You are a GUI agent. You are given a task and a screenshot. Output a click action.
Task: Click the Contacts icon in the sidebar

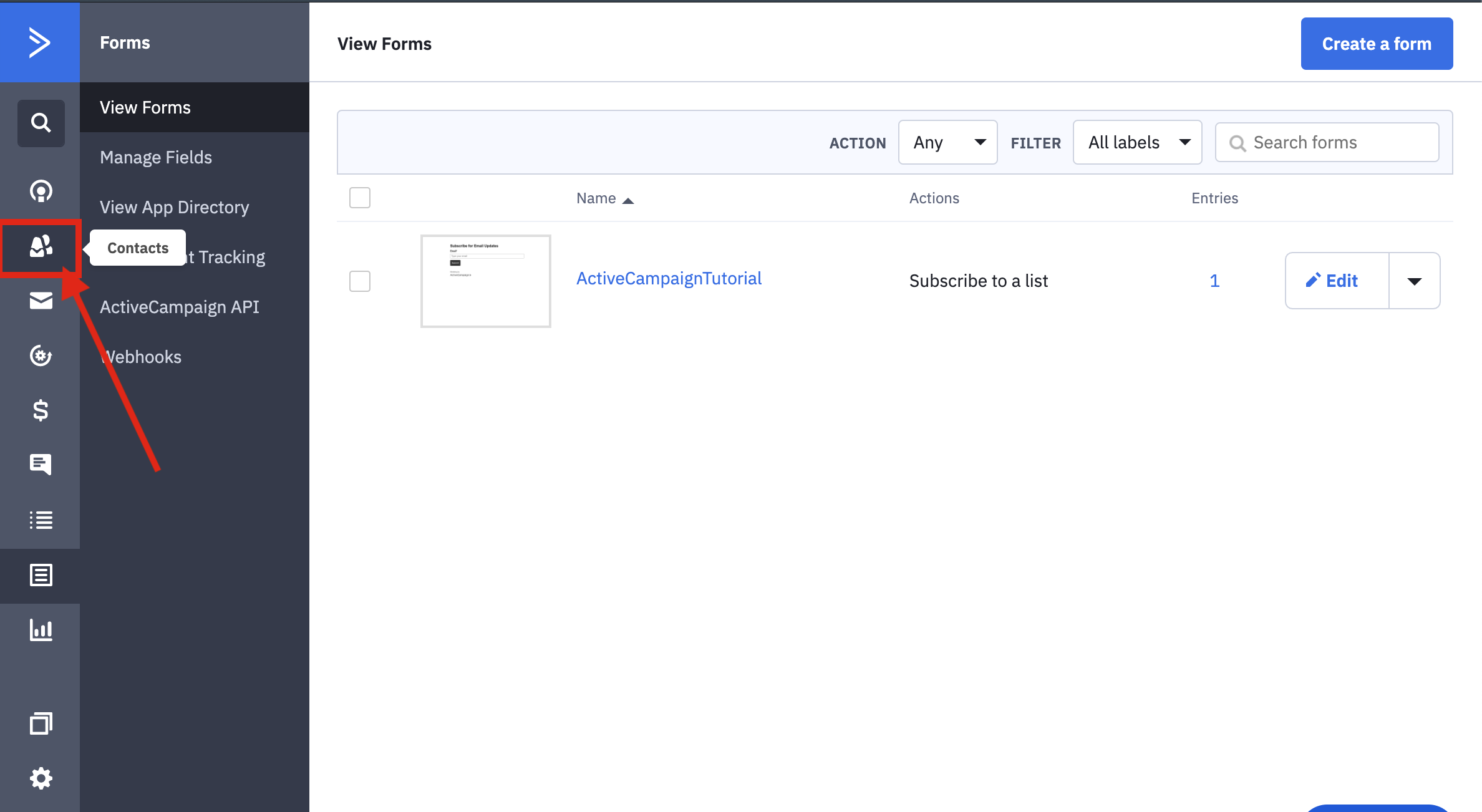coord(41,247)
